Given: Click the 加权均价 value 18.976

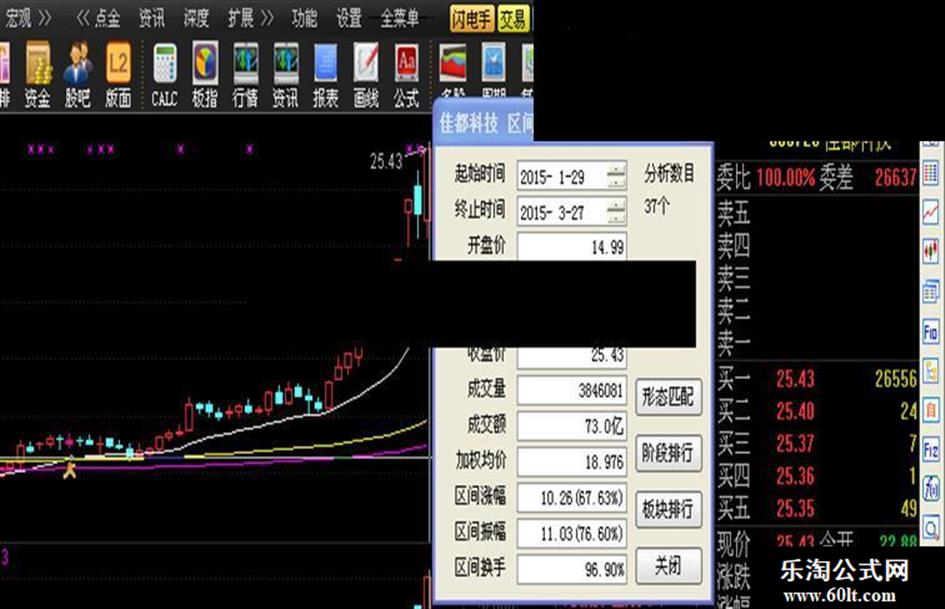Looking at the screenshot, I should click(x=571, y=462).
